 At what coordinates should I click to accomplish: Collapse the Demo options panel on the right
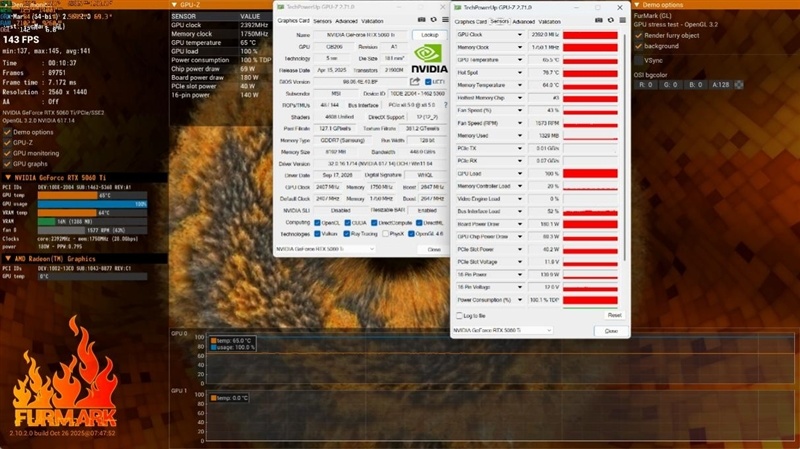pos(636,5)
